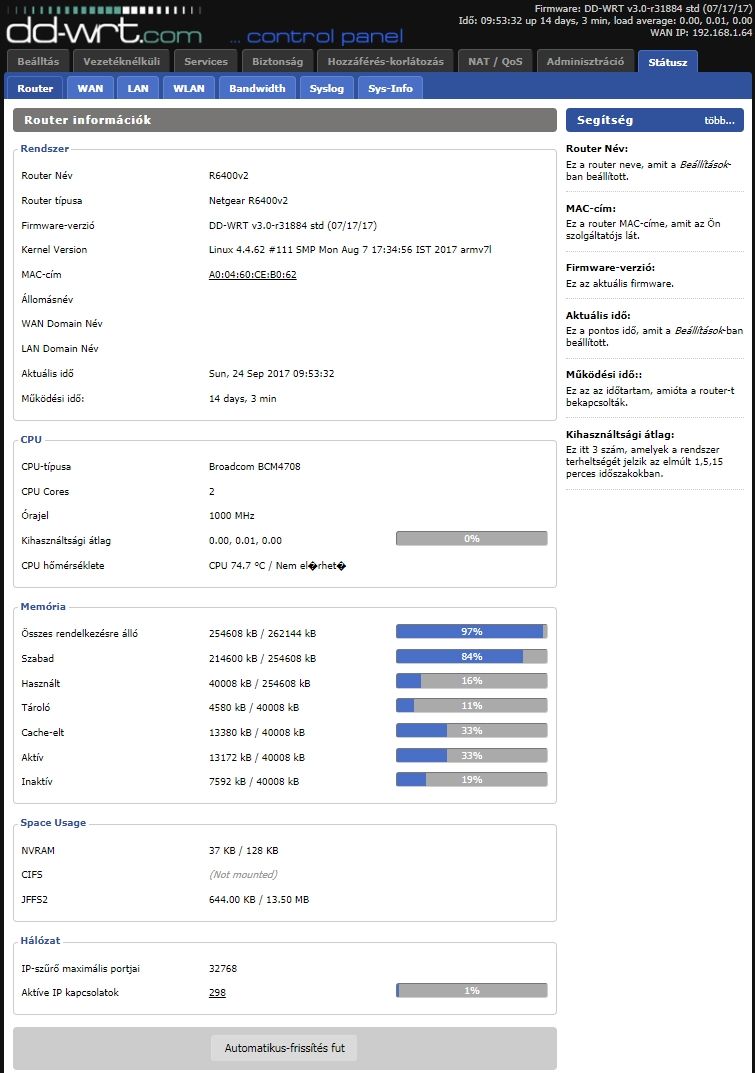Click the 16% used memory bar
Image resolution: width=755 pixels, height=1073 pixels.
(472, 681)
